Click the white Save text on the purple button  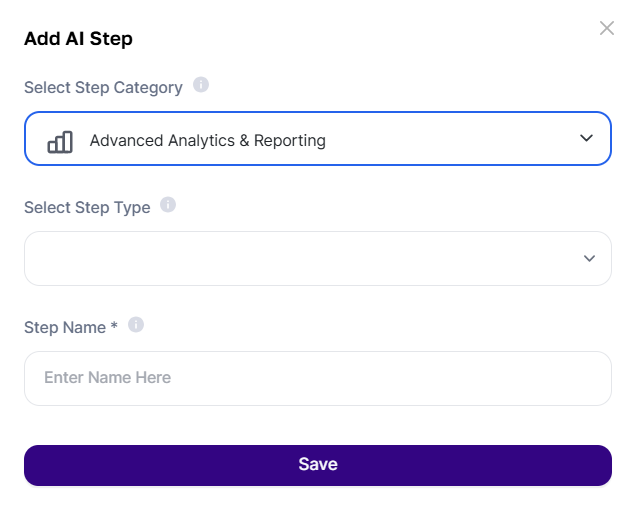(x=318, y=464)
